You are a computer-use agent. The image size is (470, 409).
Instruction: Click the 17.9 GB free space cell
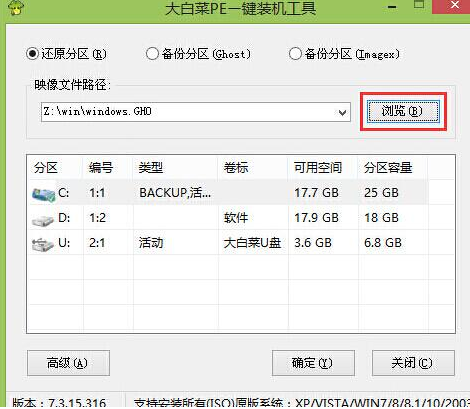pyautogui.click(x=316, y=218)
